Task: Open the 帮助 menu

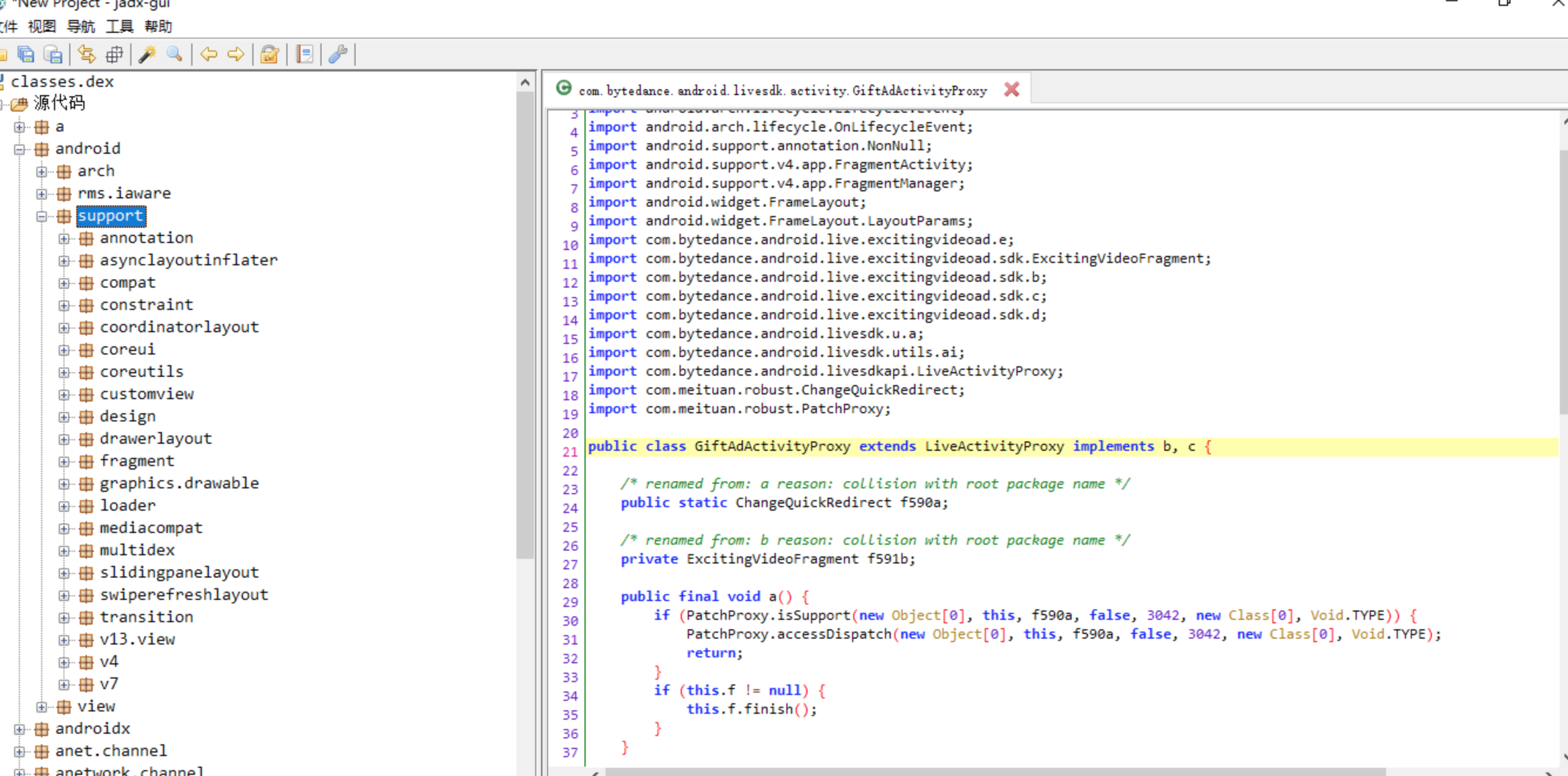Action: tap(158, 27)
